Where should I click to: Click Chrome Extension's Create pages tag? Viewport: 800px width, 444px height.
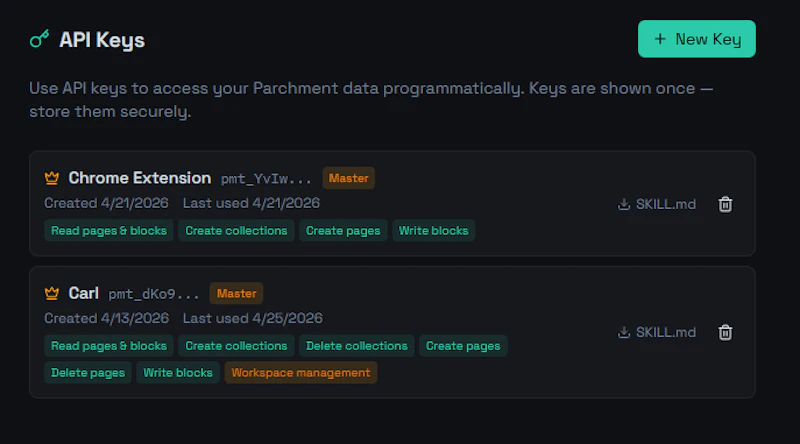(343, 231)
